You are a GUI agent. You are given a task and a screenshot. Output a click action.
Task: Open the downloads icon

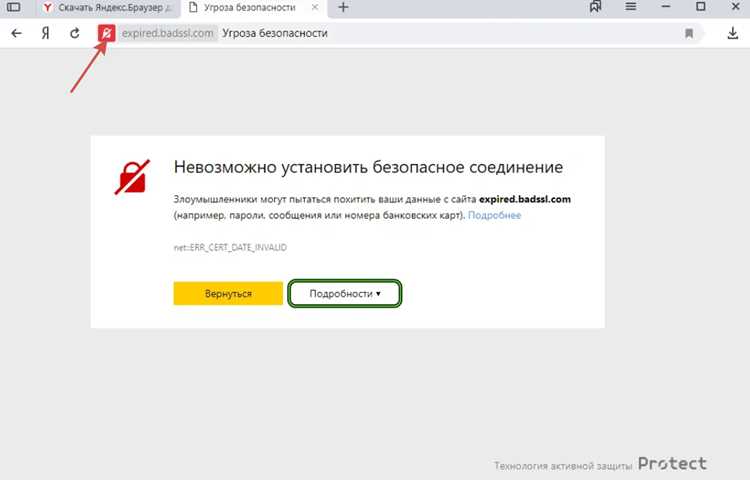point(732,33)
